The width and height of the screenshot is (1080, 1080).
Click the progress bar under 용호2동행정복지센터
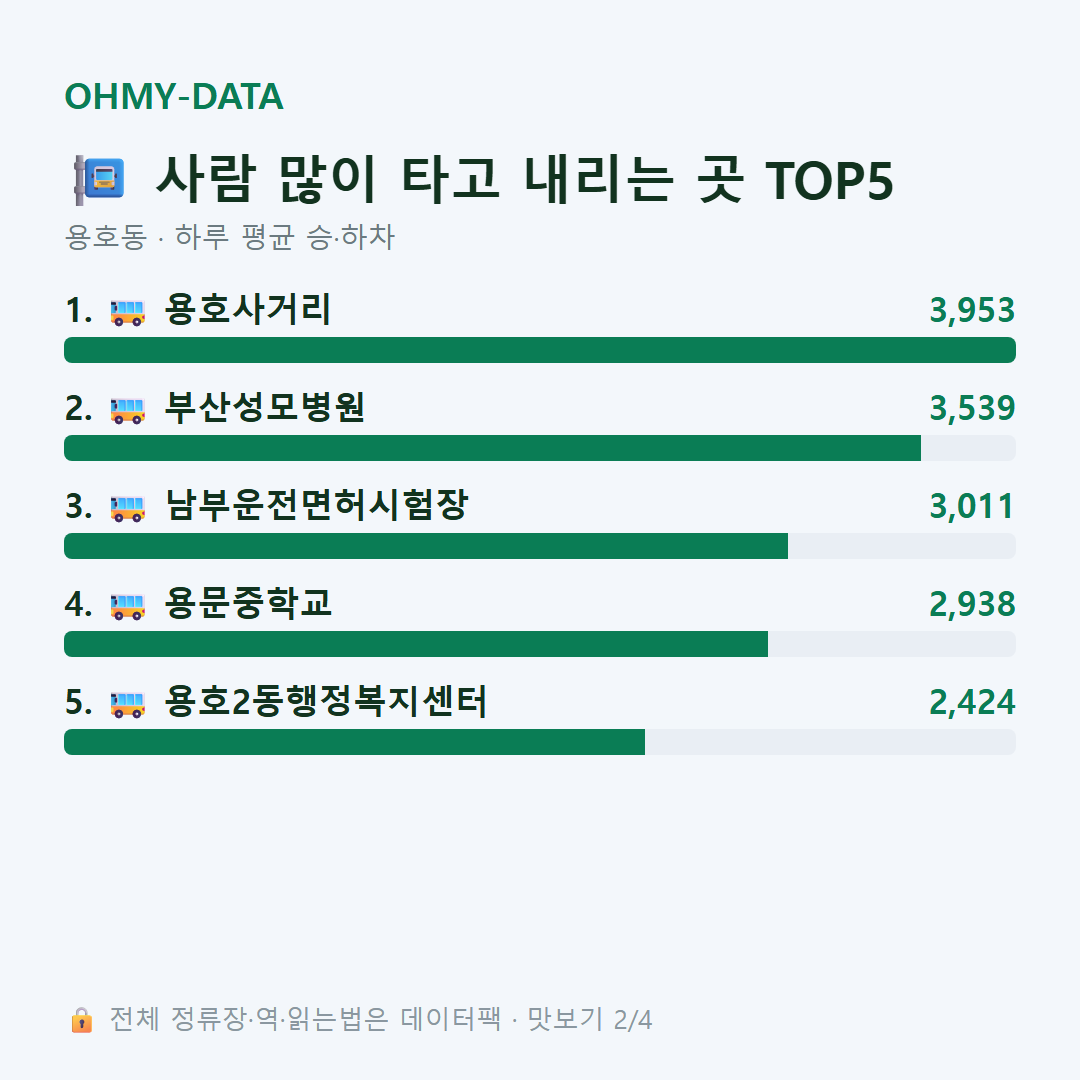point(540,742)
